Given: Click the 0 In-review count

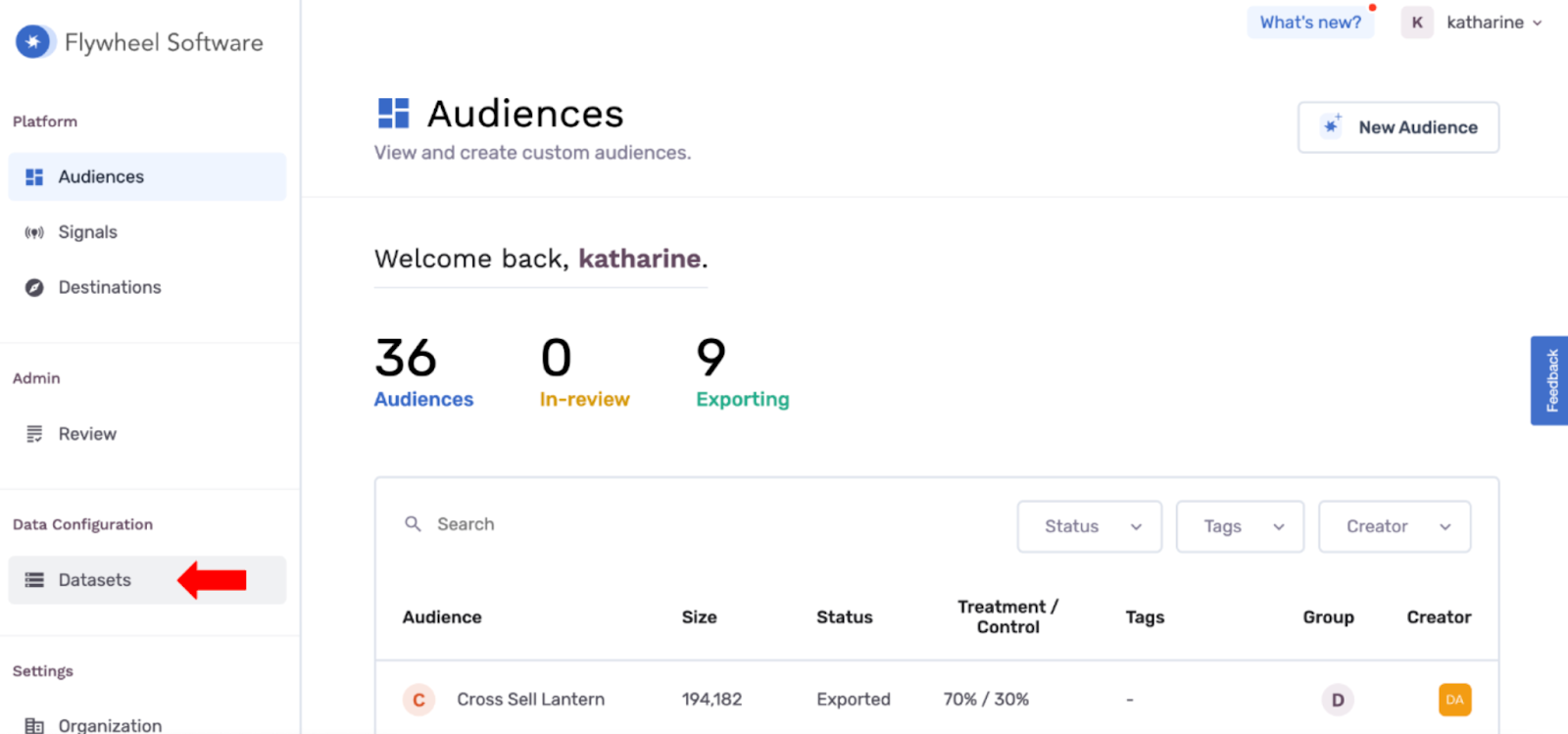Looking at the screenshot, I should click(x=584, y=372).
